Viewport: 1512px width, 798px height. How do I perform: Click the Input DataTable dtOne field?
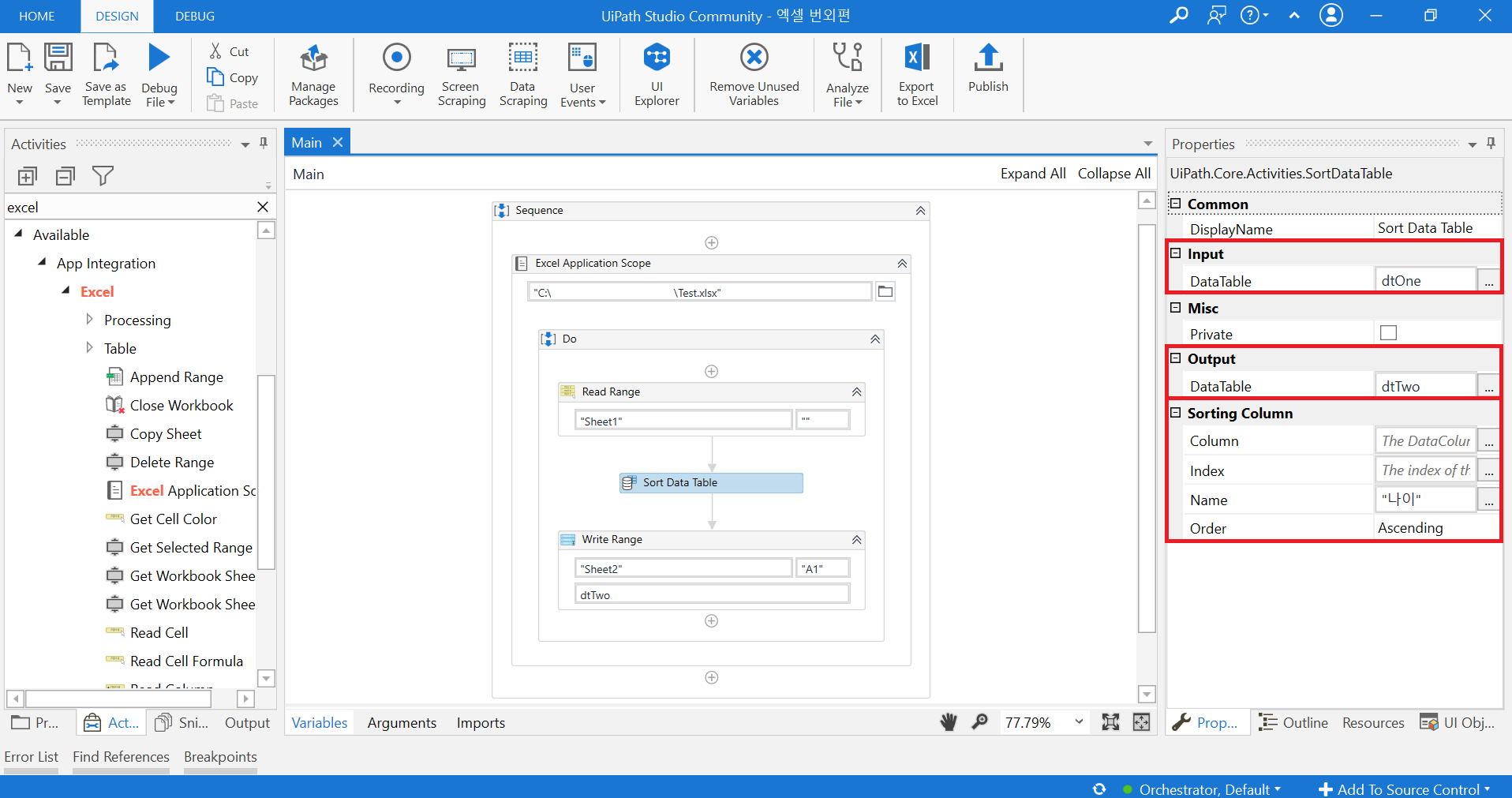click(1425, 281)
